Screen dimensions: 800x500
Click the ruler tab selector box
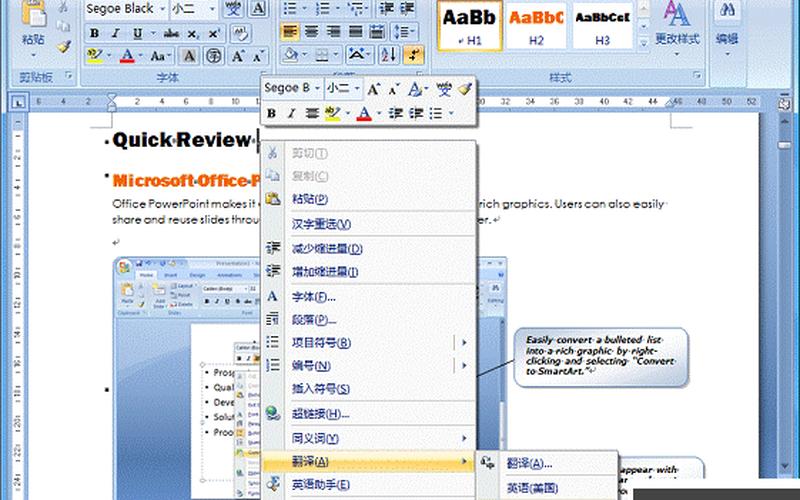pos(18,102)
